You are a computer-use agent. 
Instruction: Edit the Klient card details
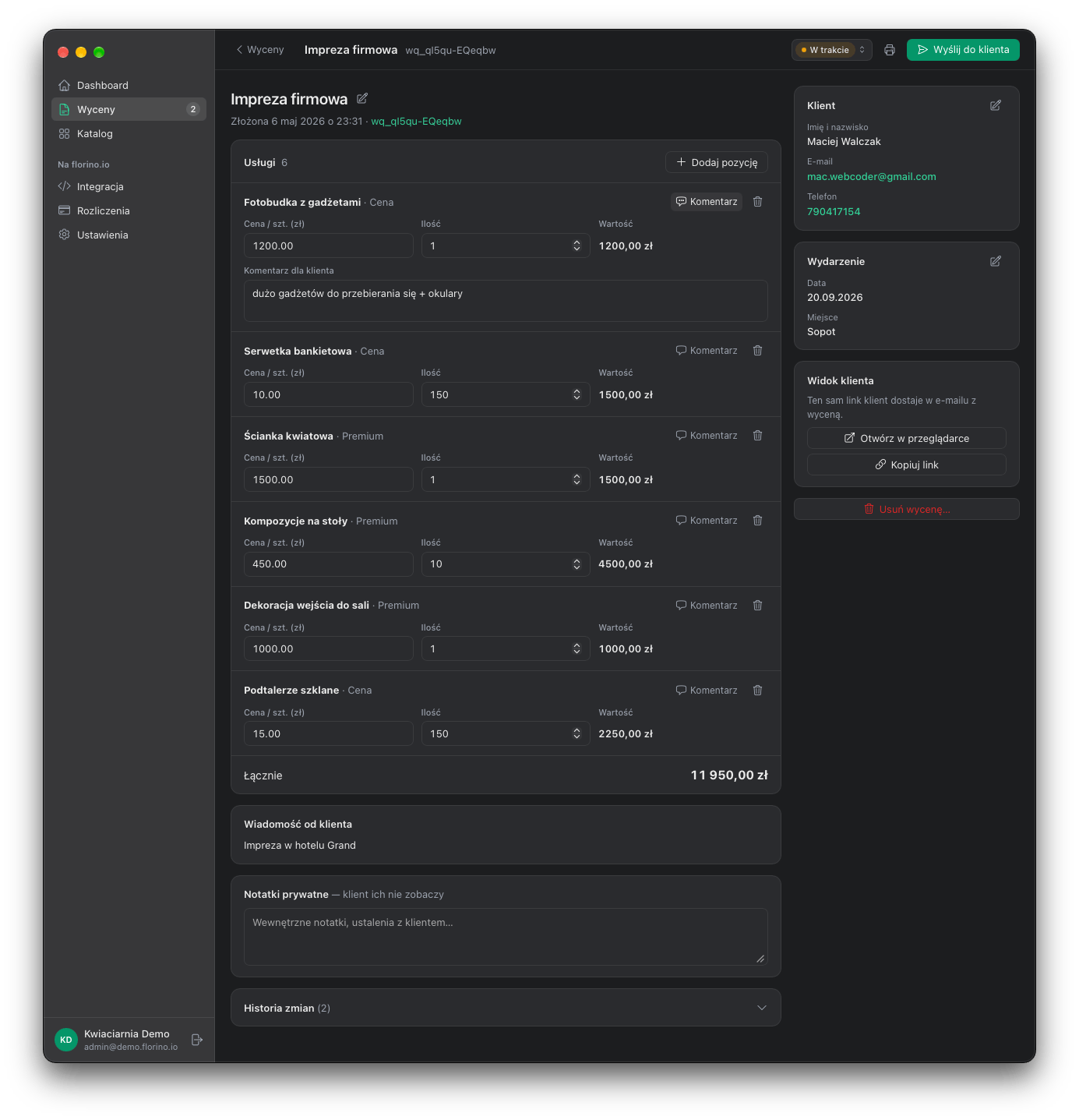(996, 105)
